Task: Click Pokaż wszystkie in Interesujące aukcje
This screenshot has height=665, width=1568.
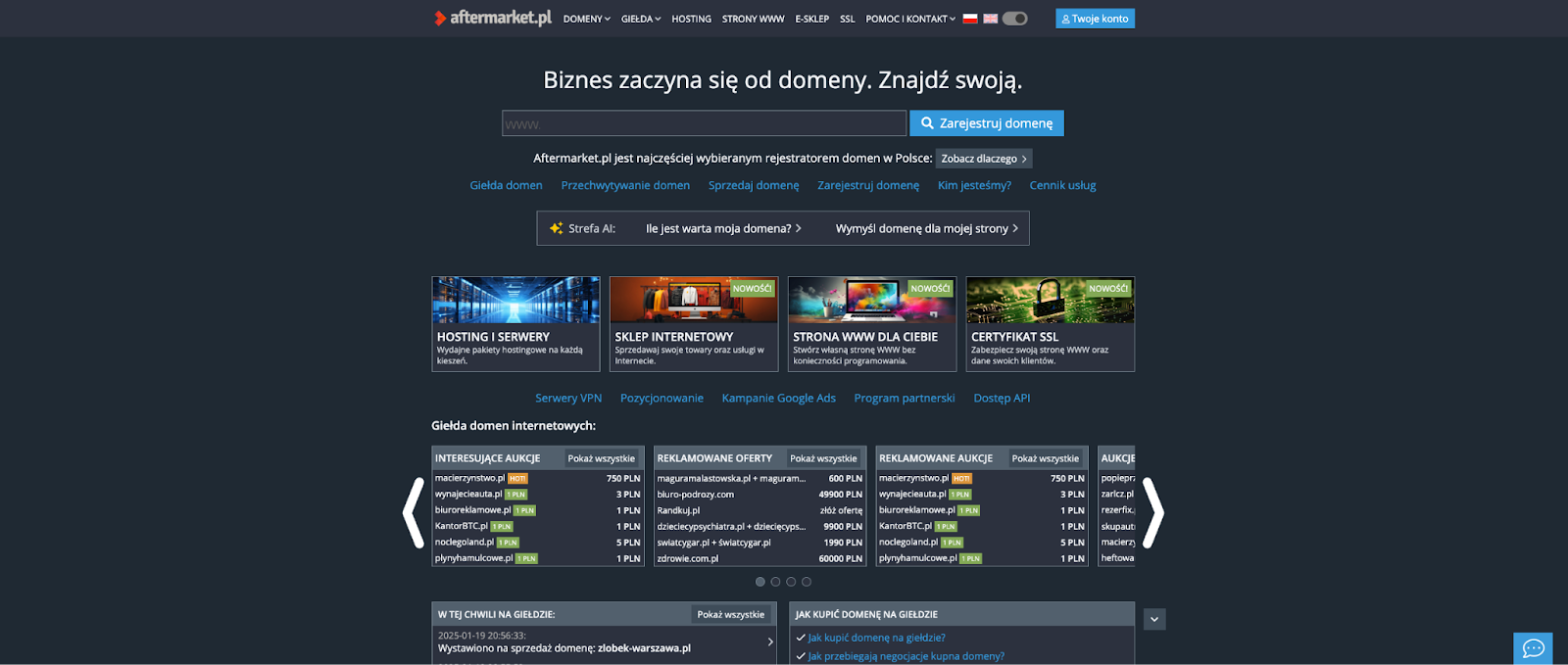Action: [602, 458]
